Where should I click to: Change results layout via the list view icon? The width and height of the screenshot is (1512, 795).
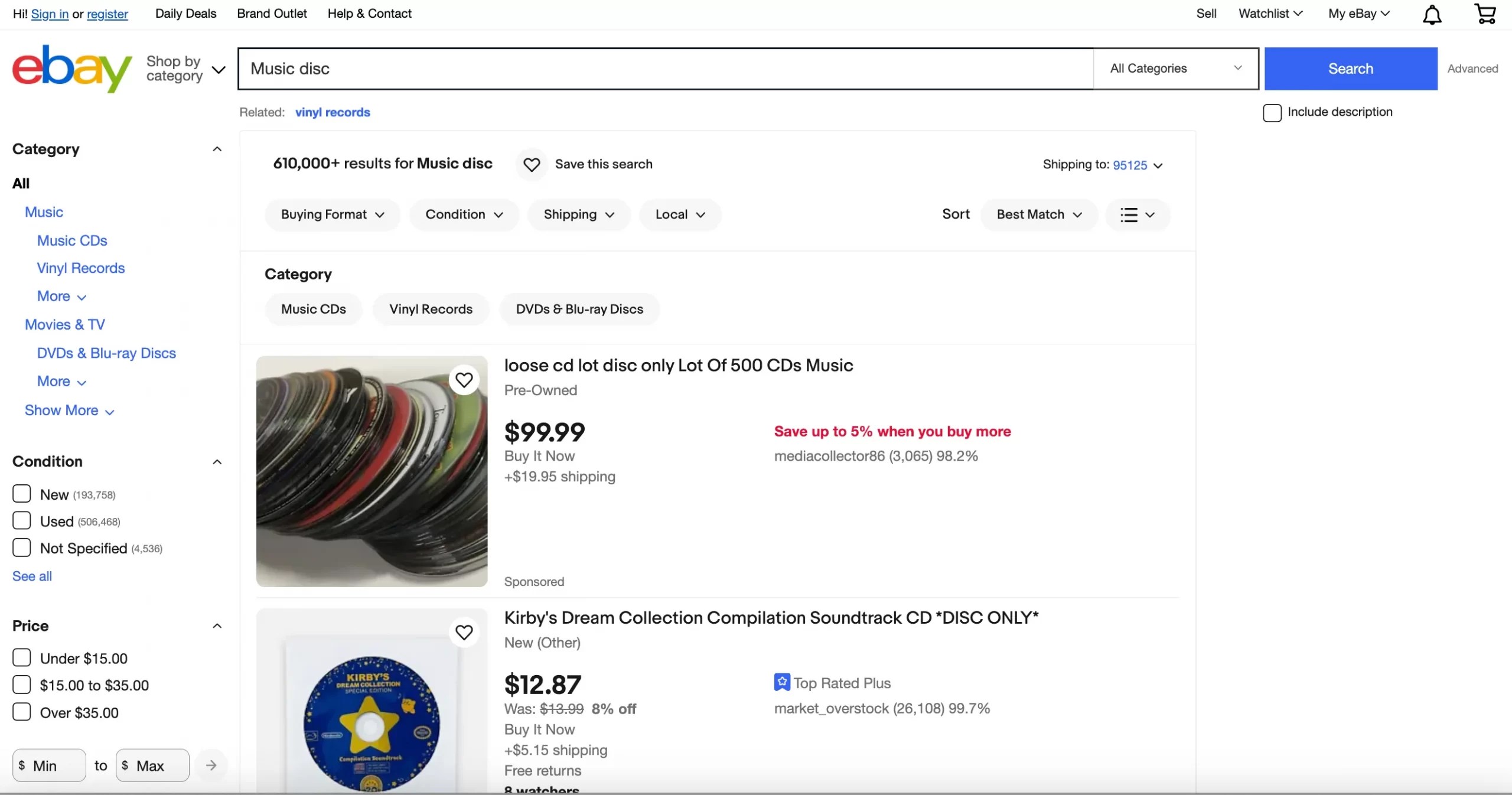tap(1136, 214)
